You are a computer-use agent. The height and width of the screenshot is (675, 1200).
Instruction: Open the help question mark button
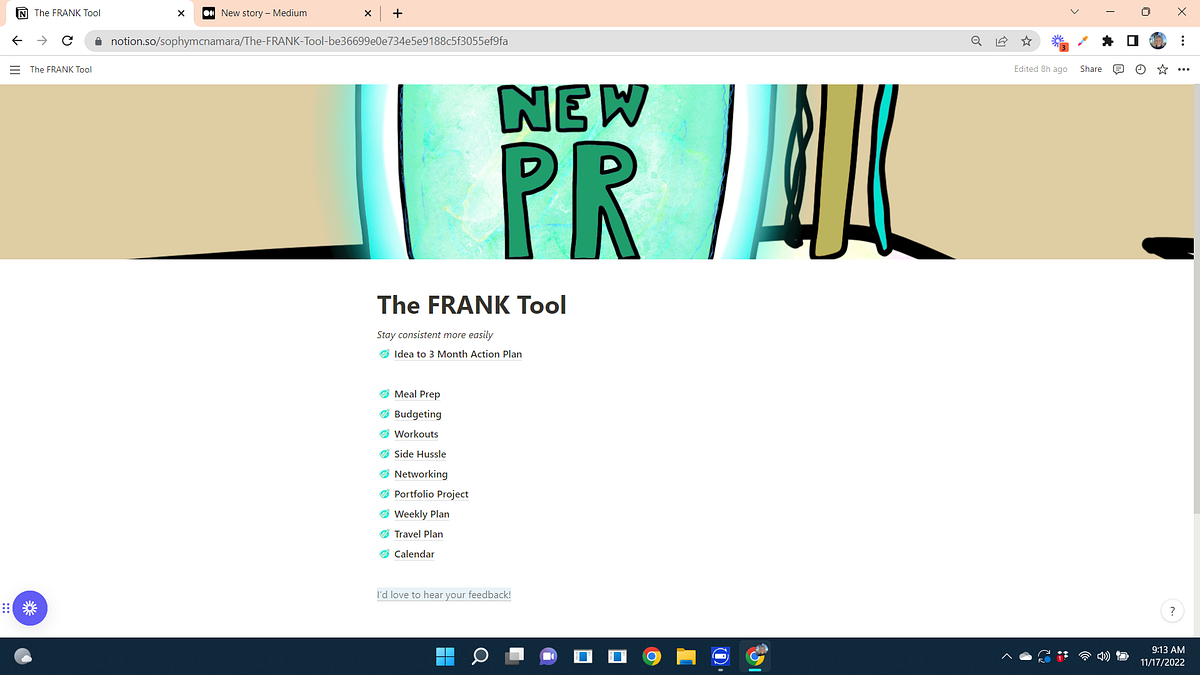coord(1171,610)
